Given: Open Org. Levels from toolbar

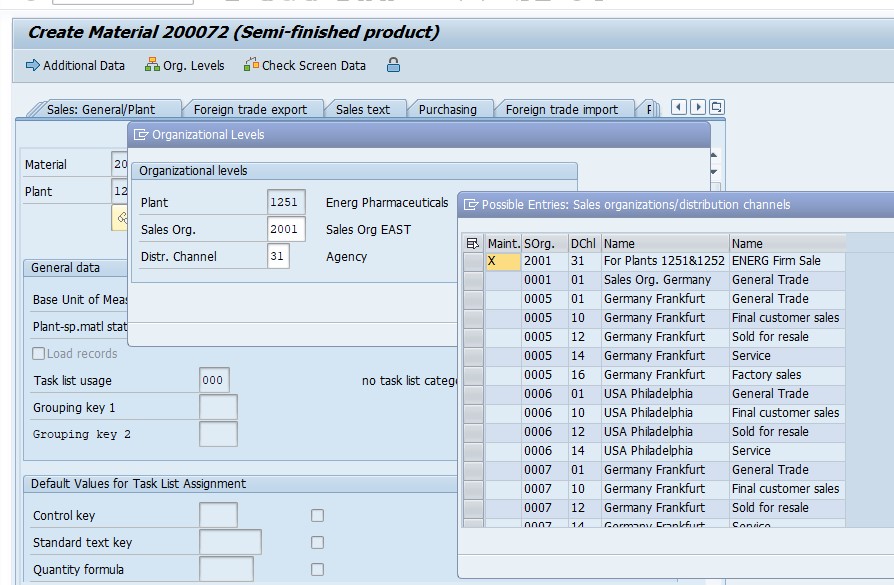Looking at the screenshot, I should (x=184, y=66).
